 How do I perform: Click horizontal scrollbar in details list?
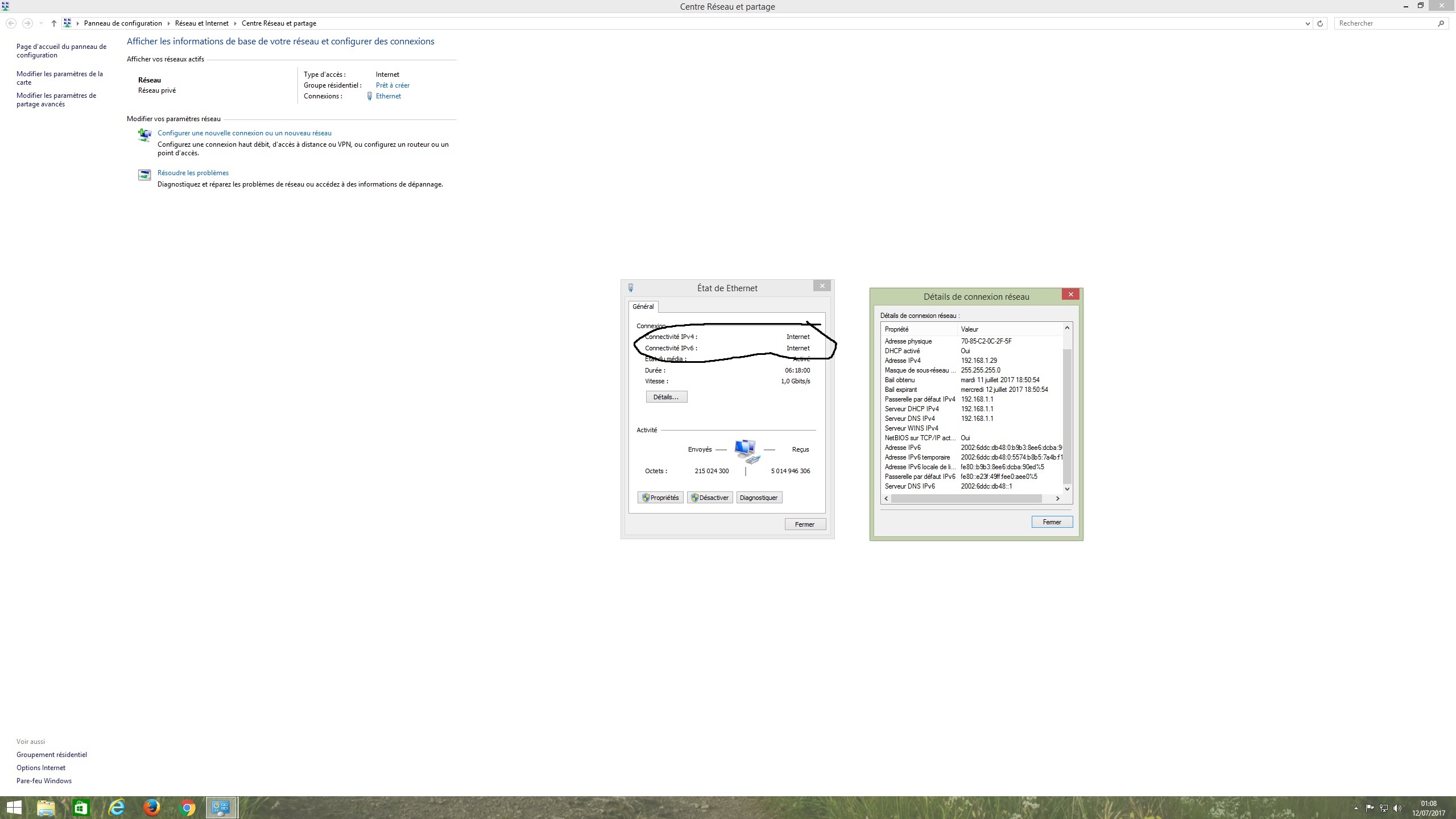[x=966, y=498]
